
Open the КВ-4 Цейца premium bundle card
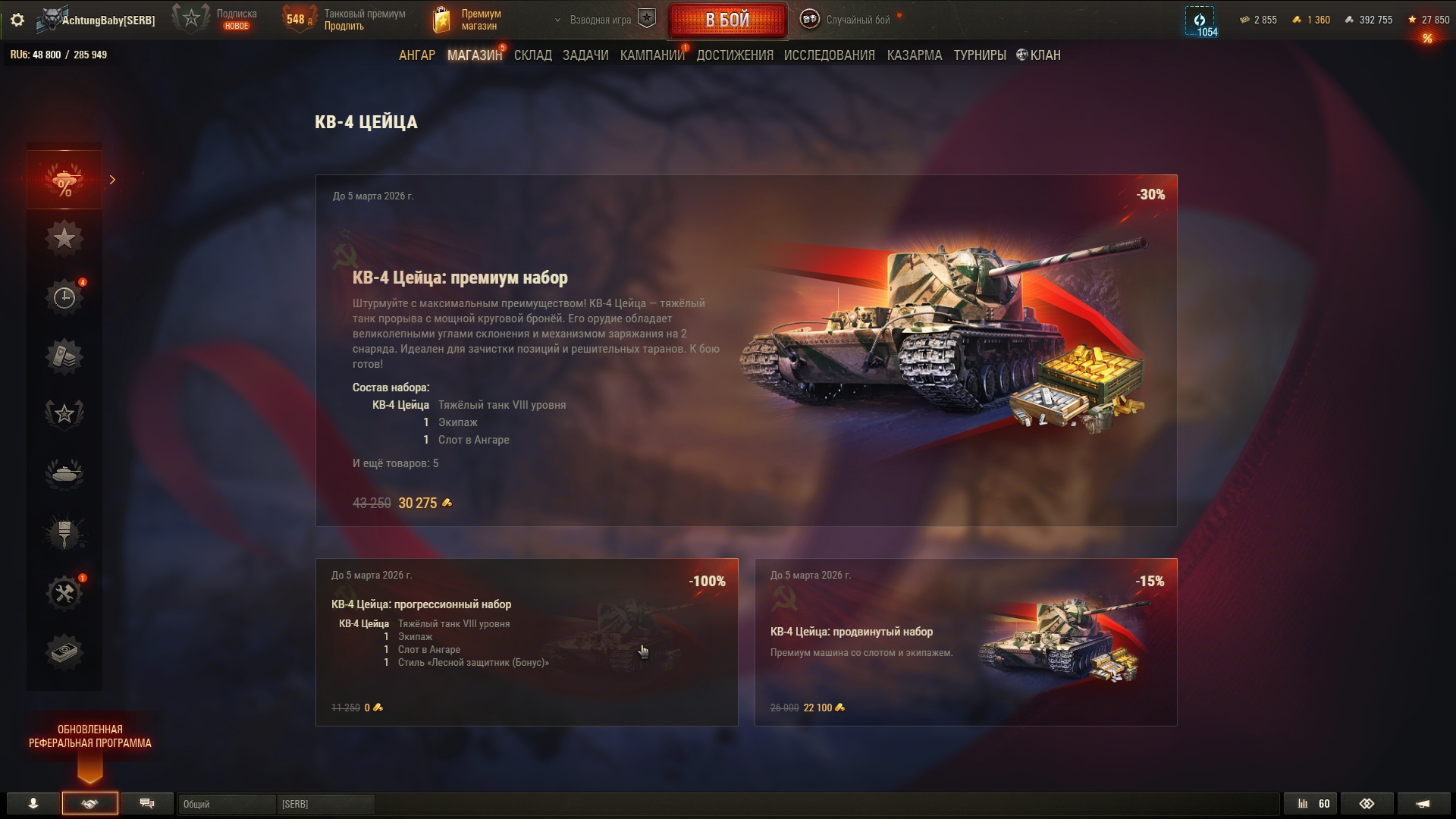click(x=746, y=350)
